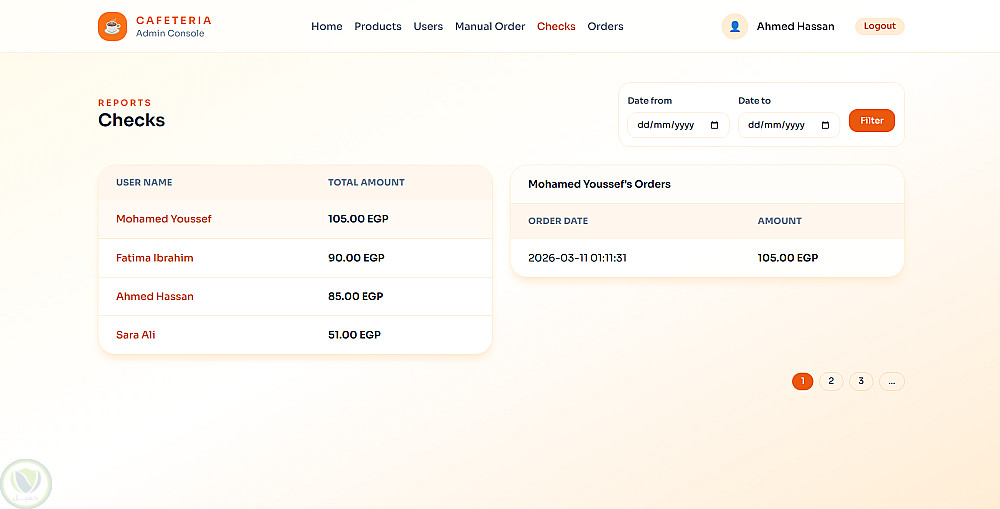Click the 85.00 EGP total amount
This screenshot has height=509, width=1000.
coord(355,296)
